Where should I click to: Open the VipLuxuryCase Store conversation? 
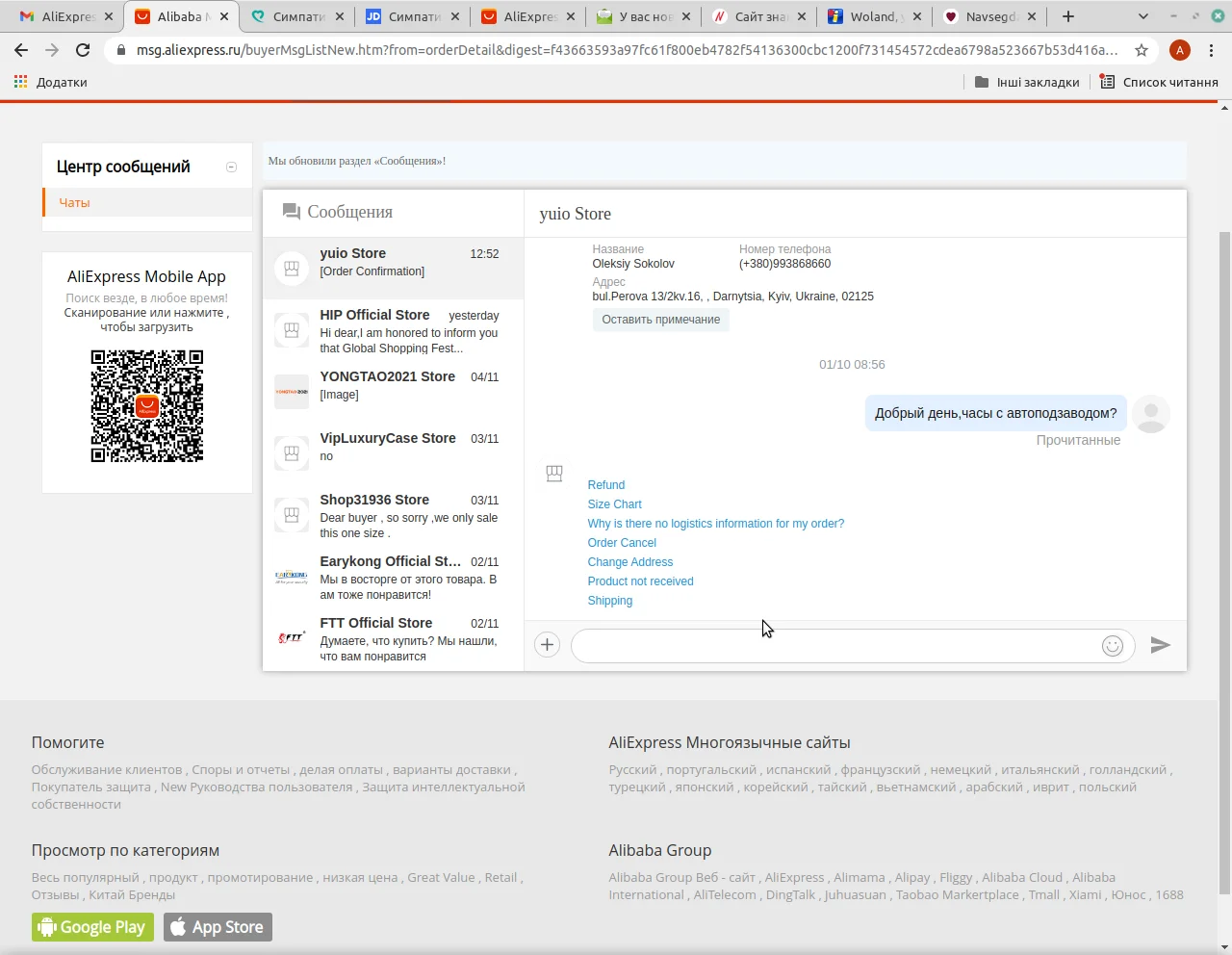(394, 453)
